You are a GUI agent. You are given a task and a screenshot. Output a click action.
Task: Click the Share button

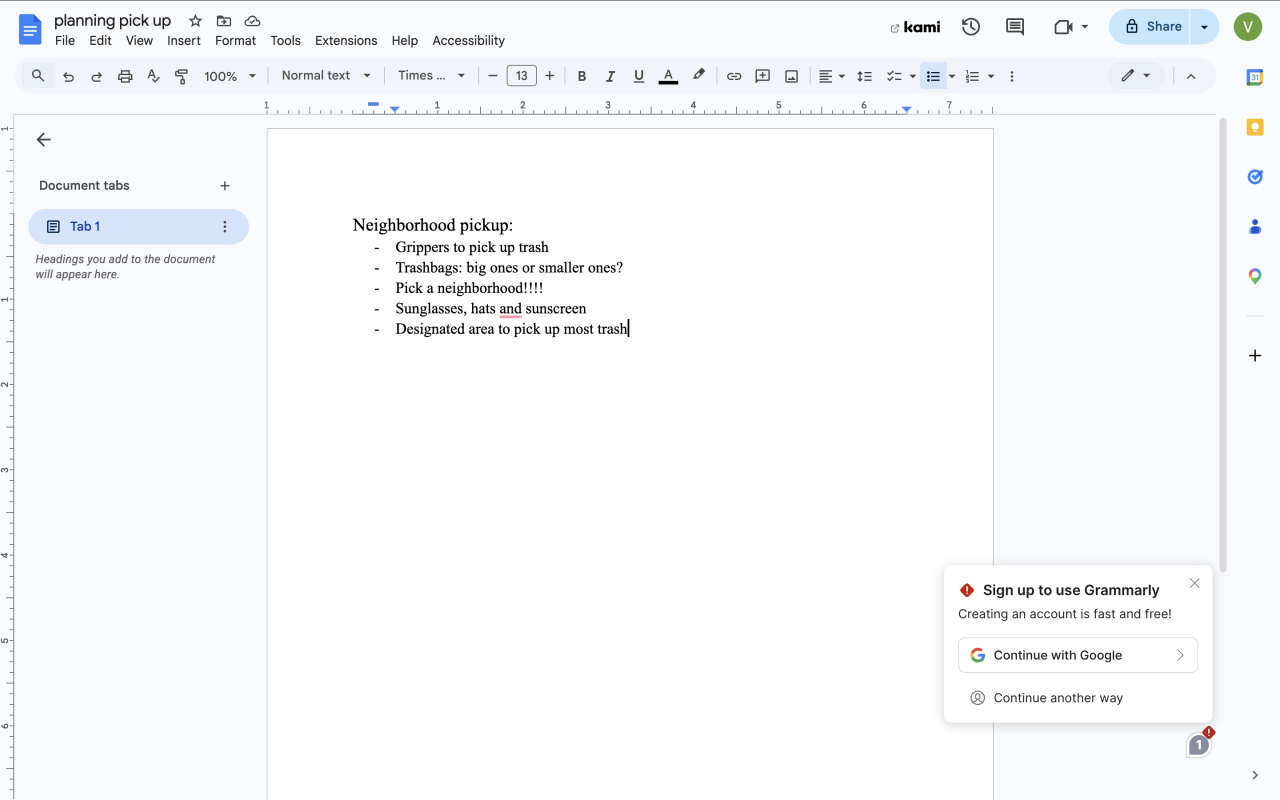(1152, 27)
